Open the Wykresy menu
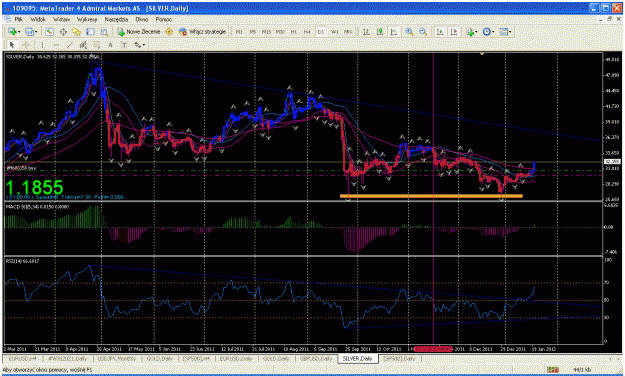Viewport: 625px width, 376px height. click(87, 19)
